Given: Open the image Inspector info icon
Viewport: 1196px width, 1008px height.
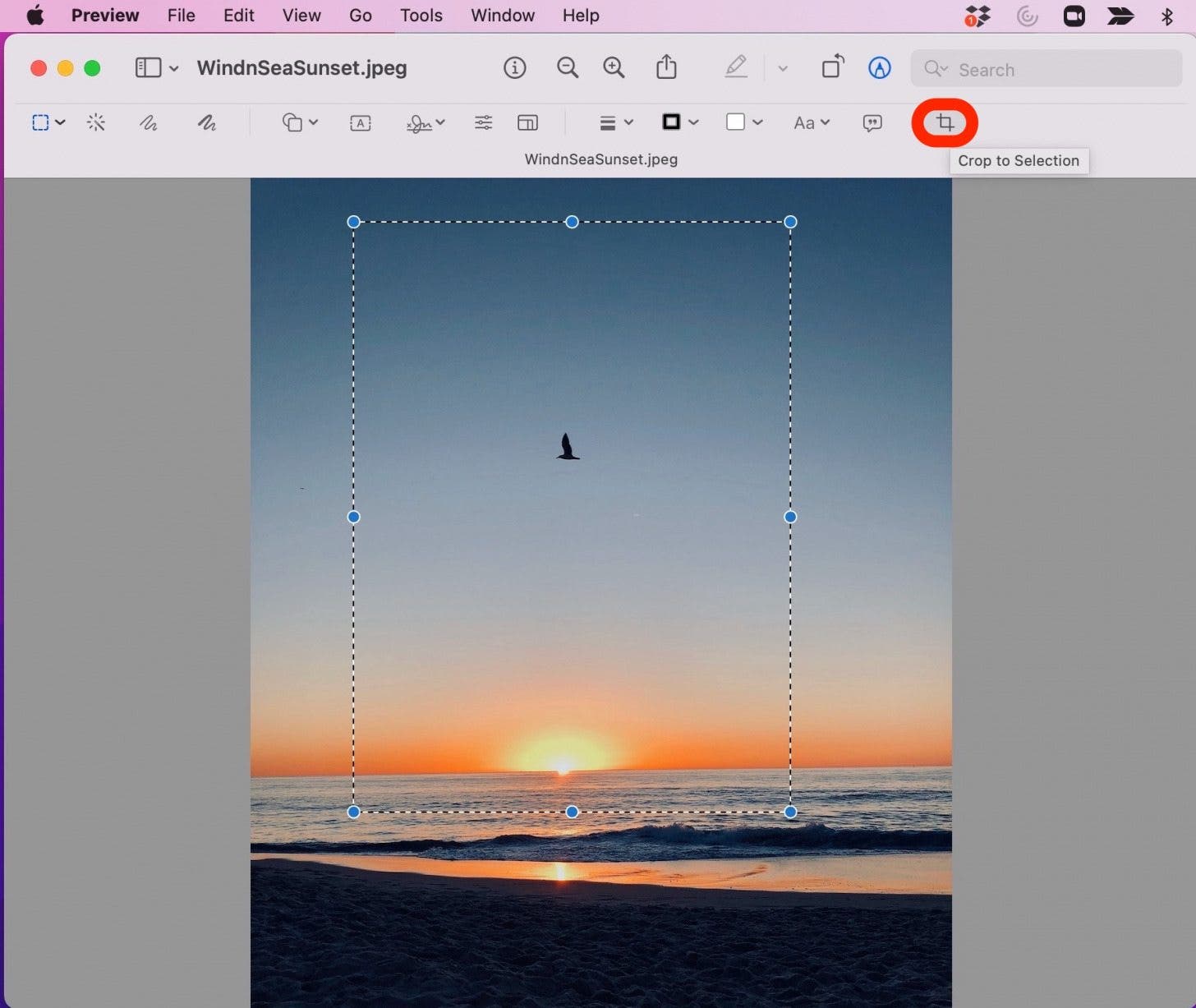Looking at the screenshot, I should click(x=514, y=68).
